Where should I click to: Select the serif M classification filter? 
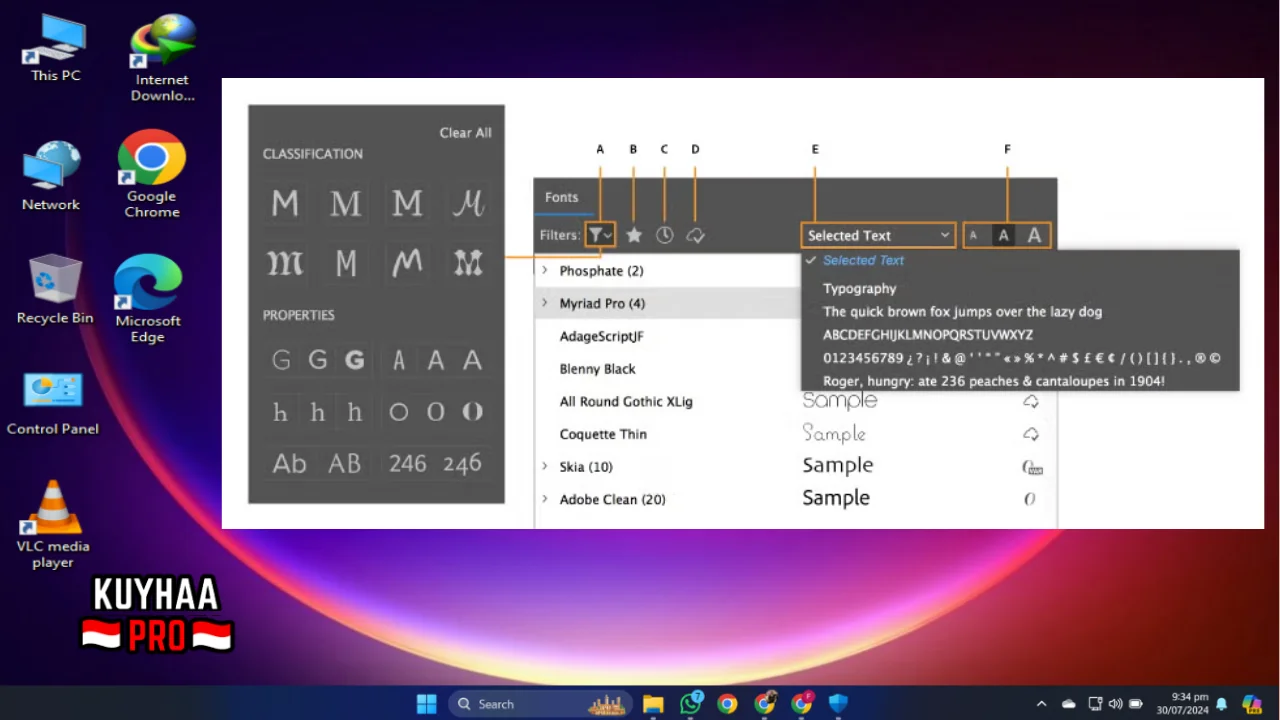tap(346, 204)
